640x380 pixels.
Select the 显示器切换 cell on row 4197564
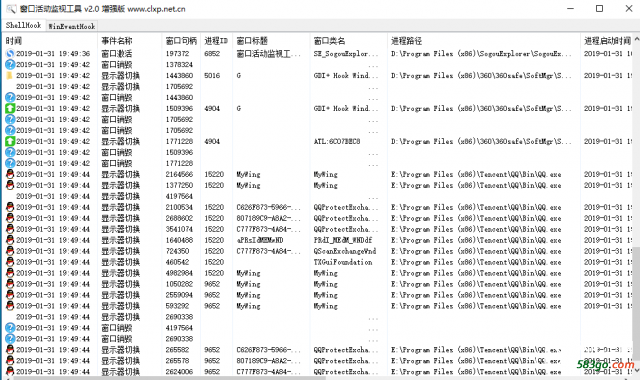click(120, 196)
